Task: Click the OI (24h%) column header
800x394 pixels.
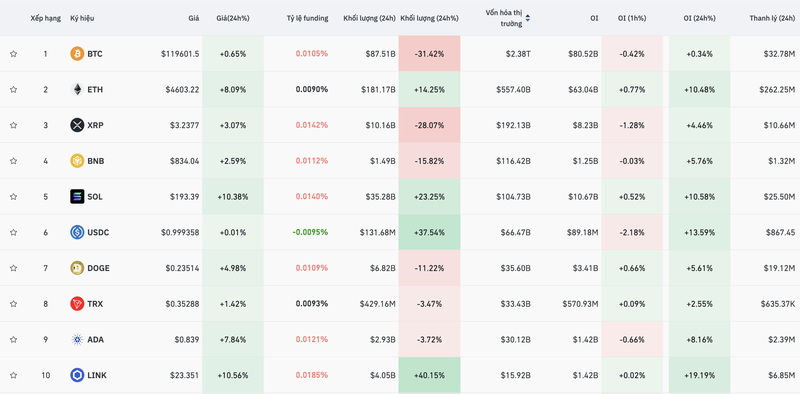Action: 699,18
